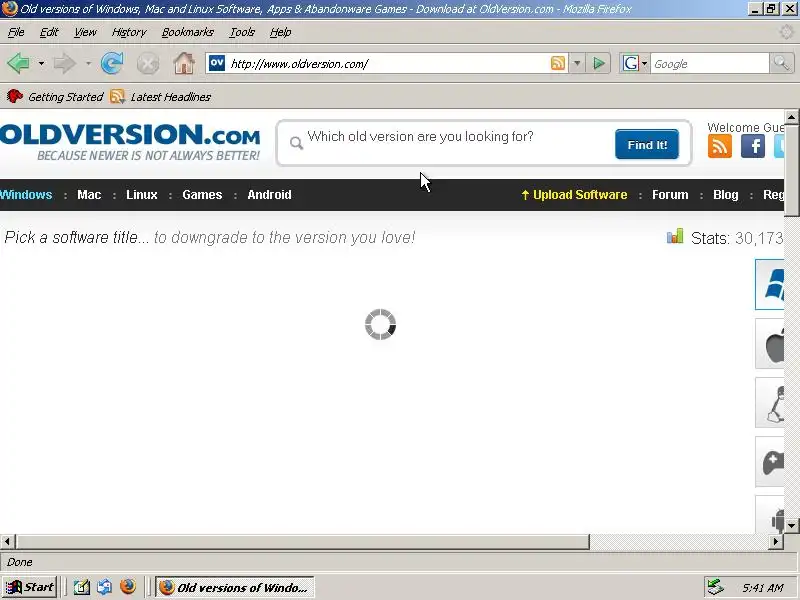Click the Windows Start button

pos(30,587)
